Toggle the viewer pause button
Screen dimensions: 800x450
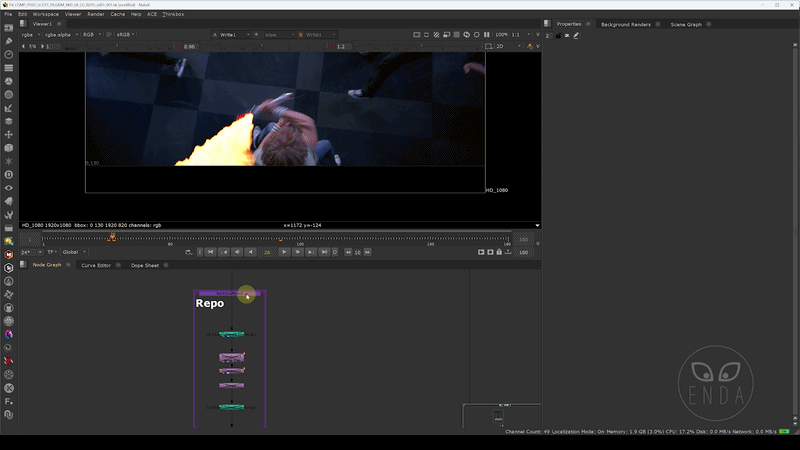[487, 35]
